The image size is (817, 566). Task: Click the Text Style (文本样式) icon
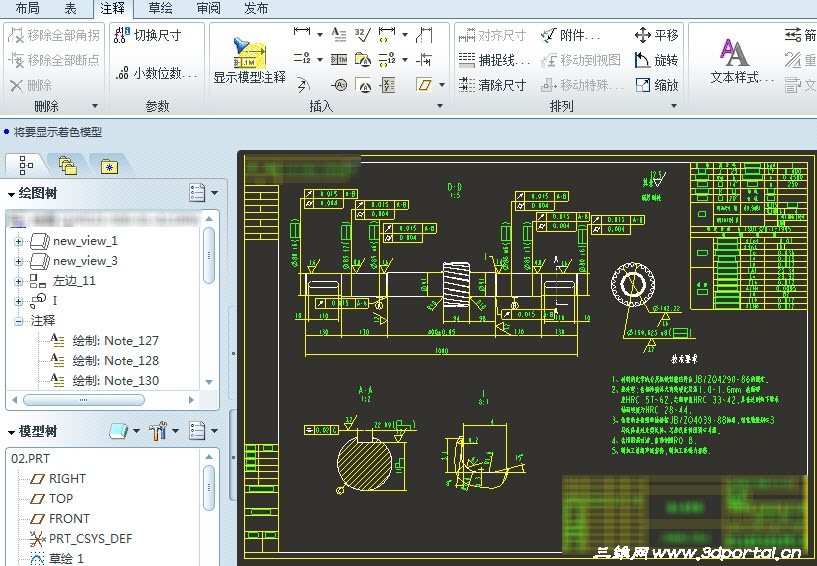coord(734,53)
